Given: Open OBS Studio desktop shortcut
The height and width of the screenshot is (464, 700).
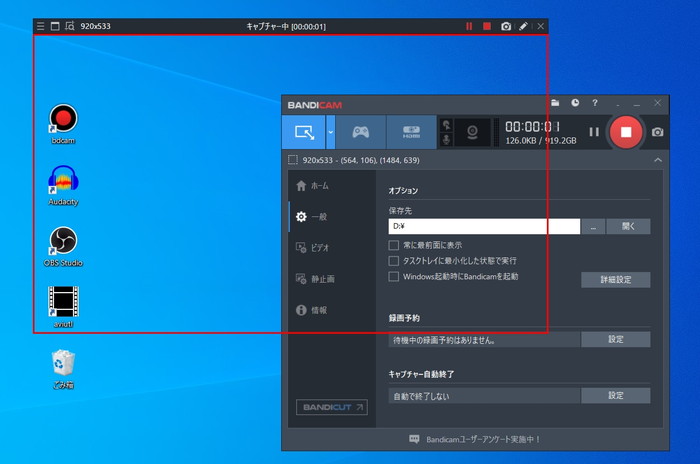Looking at the screenshot, I should click(63, 247).
